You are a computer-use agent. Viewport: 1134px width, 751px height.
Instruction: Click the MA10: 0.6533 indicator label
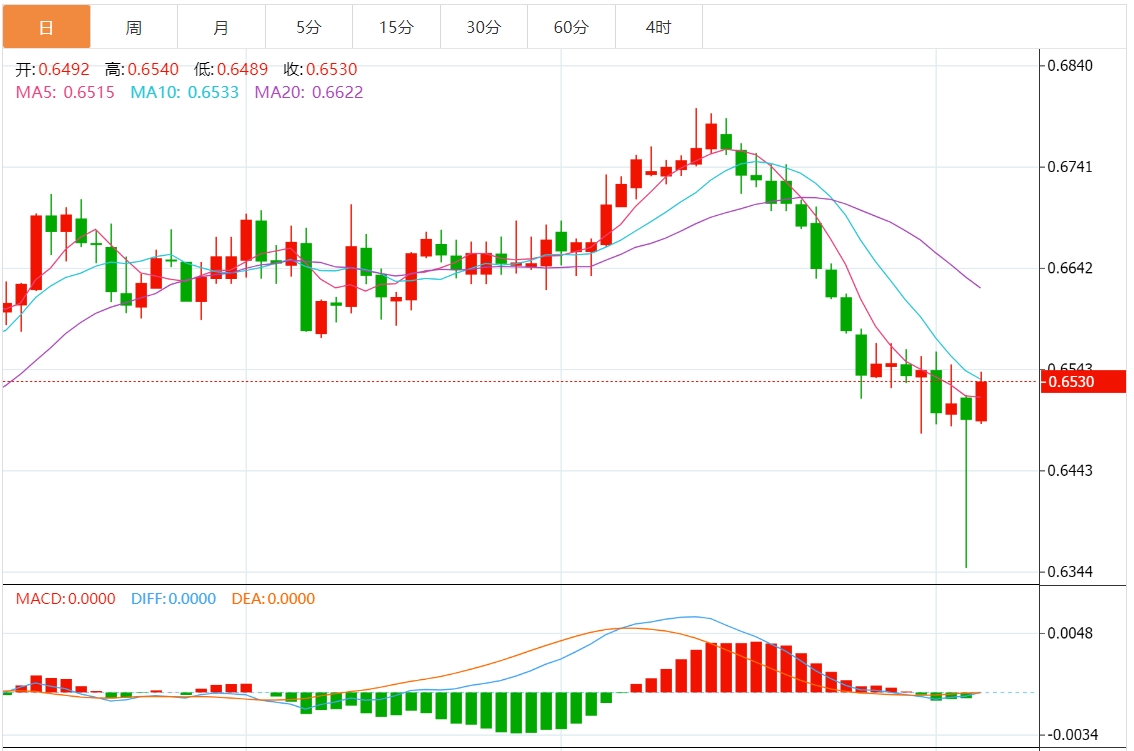tap(184, 93)
